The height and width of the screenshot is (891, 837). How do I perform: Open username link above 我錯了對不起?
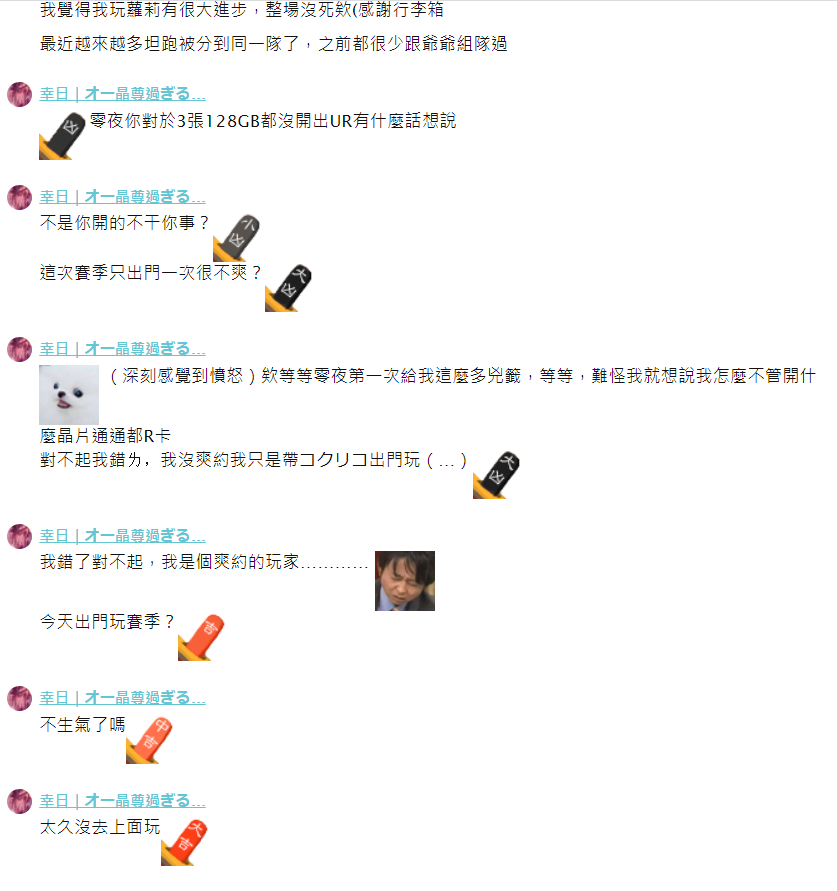point(122,535)
